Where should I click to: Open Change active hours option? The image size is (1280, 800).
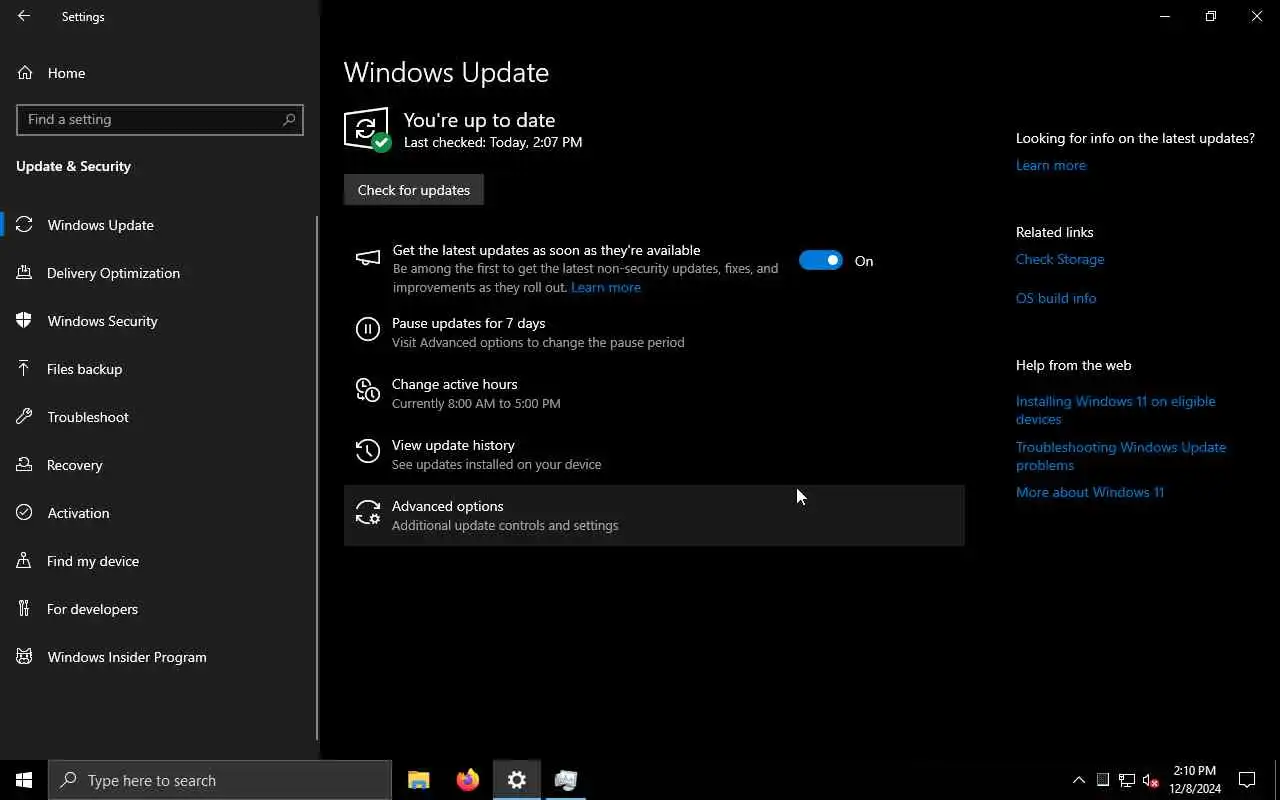tap(654, 393)
